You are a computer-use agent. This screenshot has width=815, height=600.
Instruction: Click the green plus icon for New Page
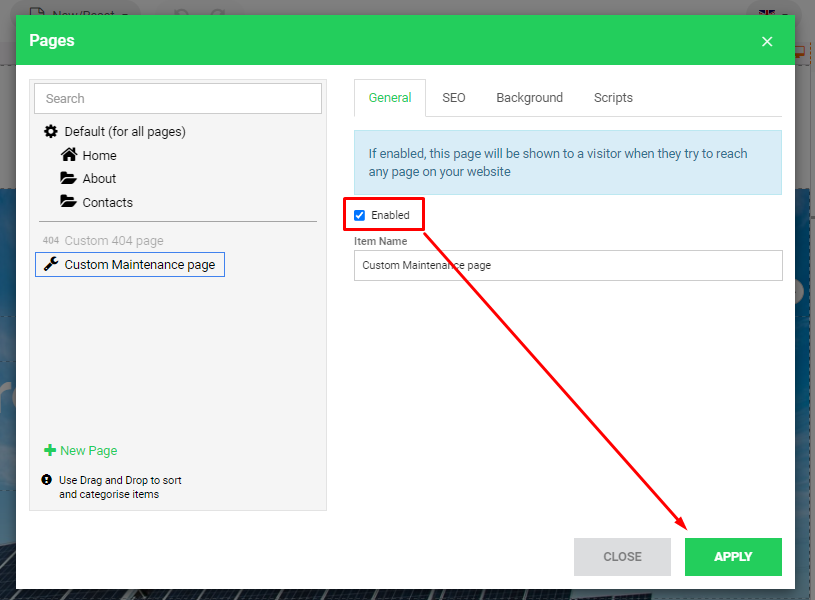click(50, 450)
